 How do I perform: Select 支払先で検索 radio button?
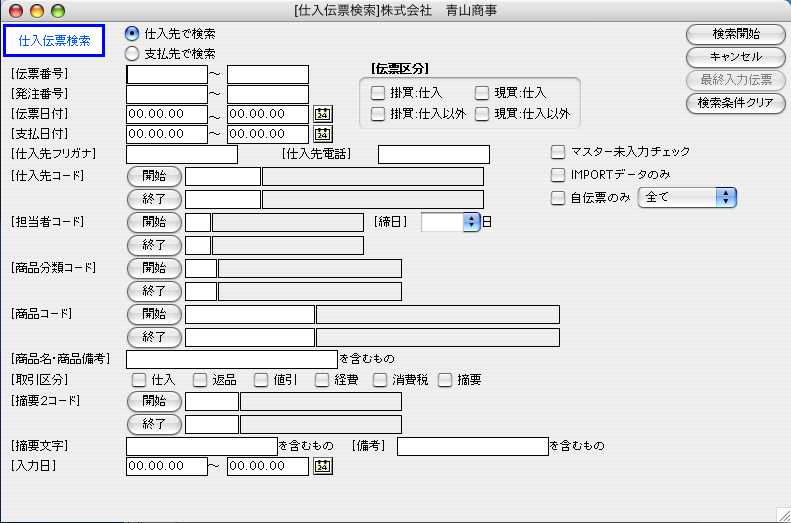click(x=132, y=53)
